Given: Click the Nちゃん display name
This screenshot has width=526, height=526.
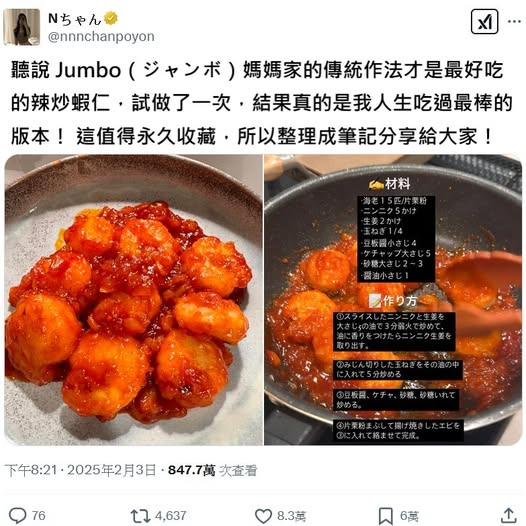Looking at the screenshot, I should tap(74, 19).
